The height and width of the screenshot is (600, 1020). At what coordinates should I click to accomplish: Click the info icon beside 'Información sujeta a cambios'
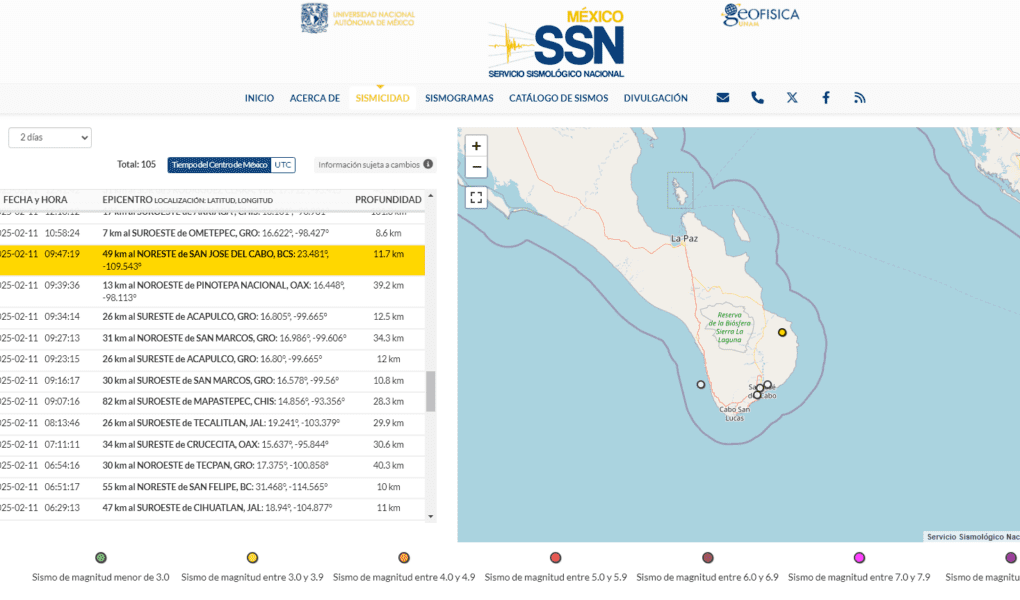[428, 165]
